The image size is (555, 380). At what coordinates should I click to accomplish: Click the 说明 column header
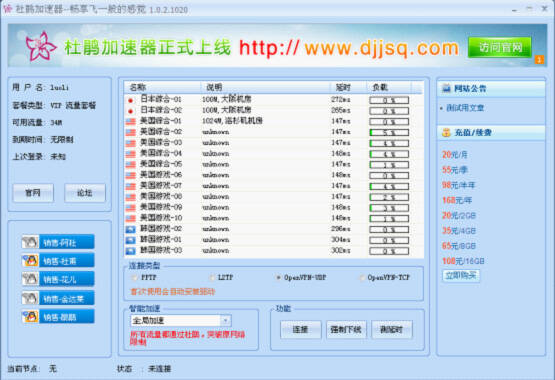coord(265,87)
